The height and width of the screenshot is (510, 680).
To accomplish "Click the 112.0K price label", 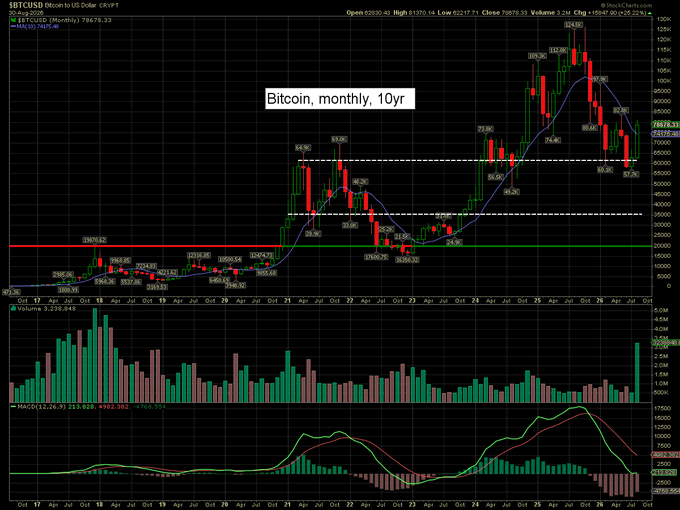I will pyautogui.click(x=558, y=50).
